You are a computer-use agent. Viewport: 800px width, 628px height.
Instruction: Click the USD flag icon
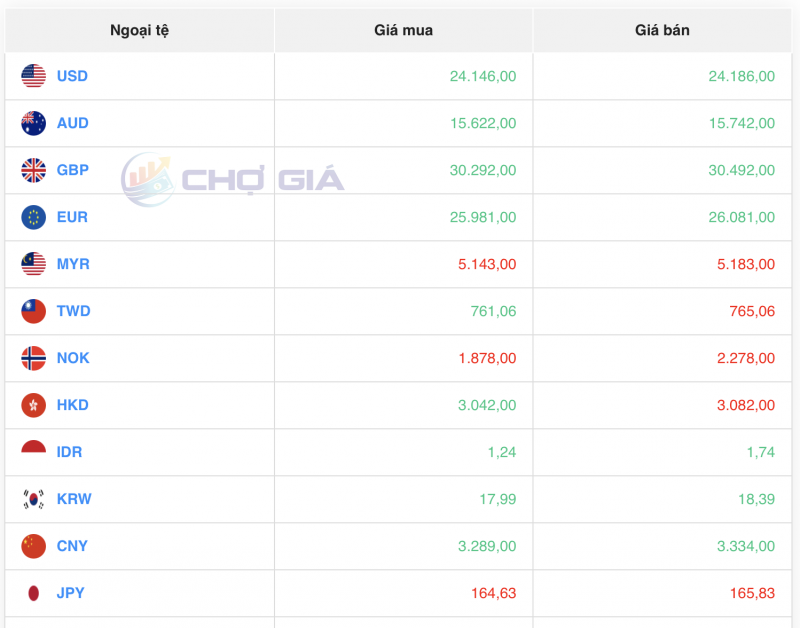pos(31,76)
